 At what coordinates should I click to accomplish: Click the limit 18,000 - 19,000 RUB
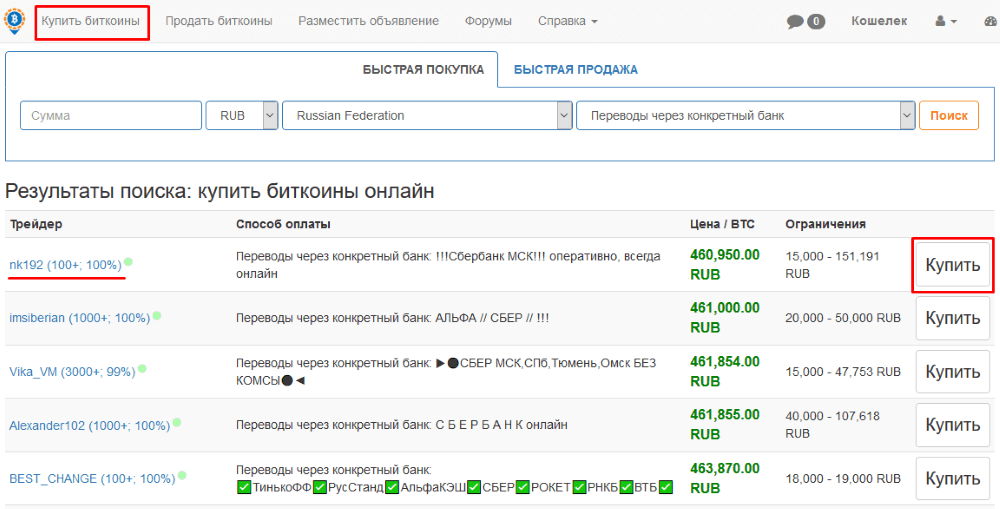tap(843, 478)
